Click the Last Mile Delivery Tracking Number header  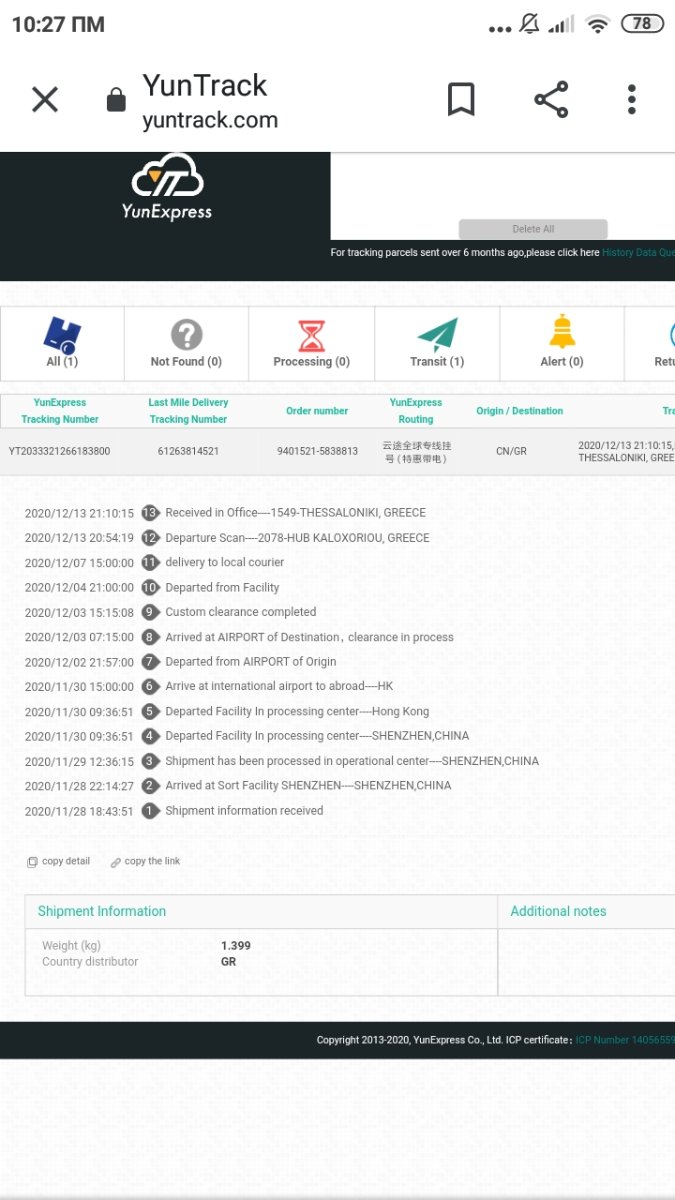click(188, 411)
